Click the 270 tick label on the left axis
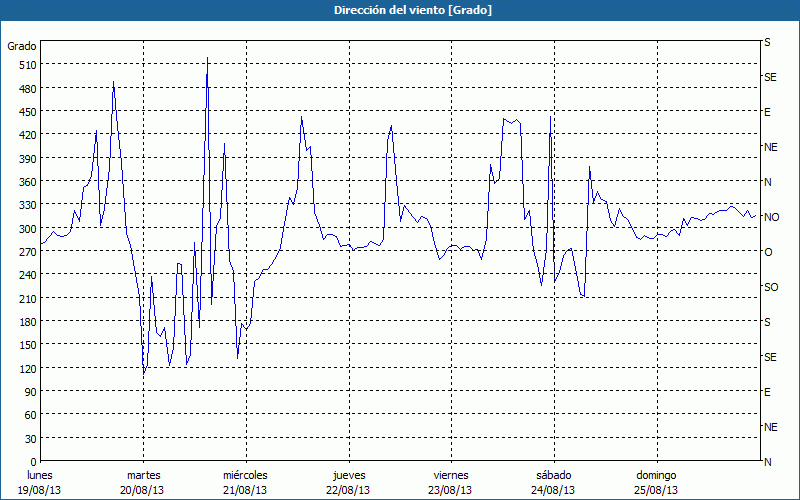This screenshot has width=800, height=500. (x=26, y=252)
